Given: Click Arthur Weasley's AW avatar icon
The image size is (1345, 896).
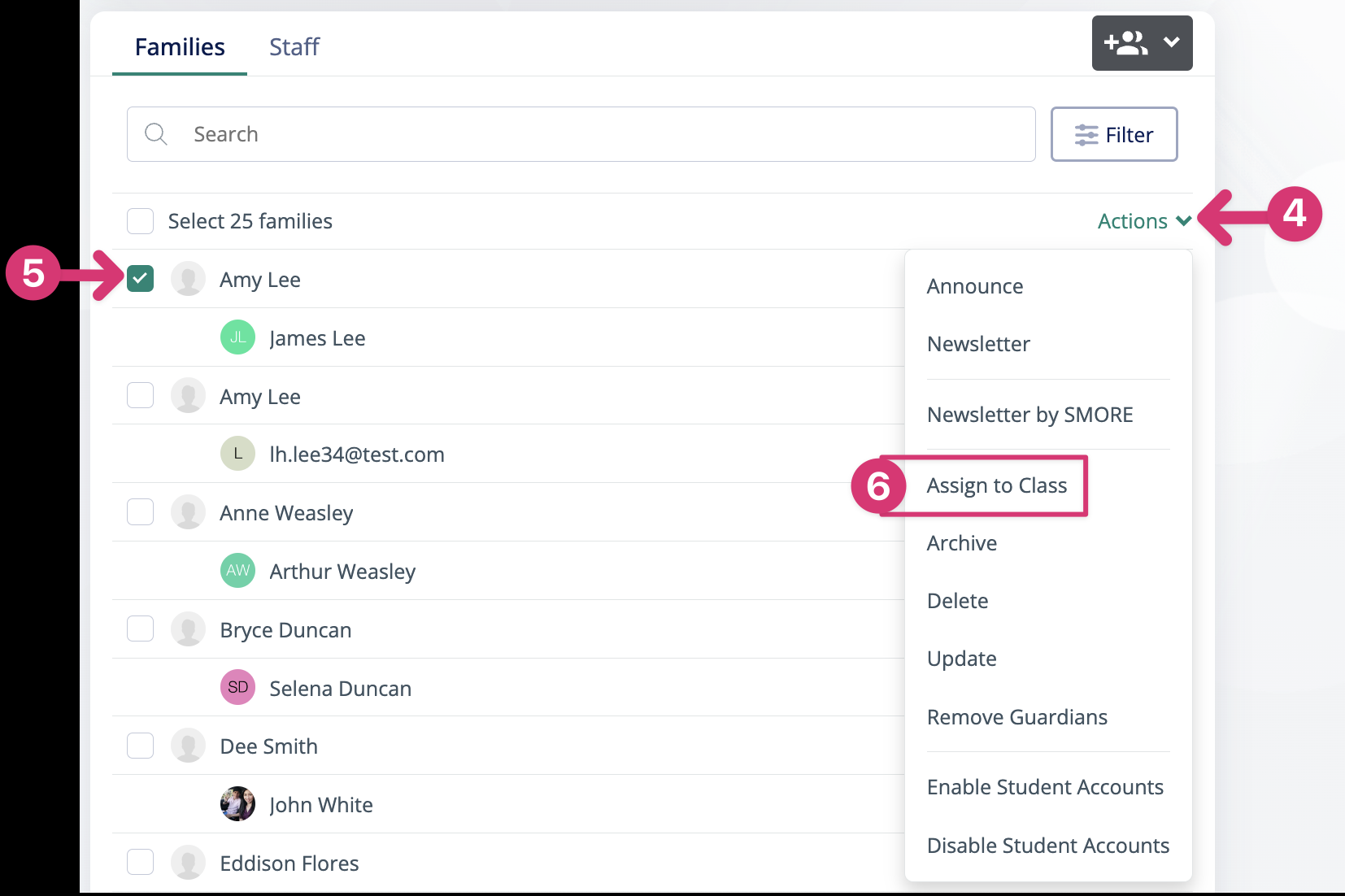Looking at the screenshot, I should click(x=237, y=571).
